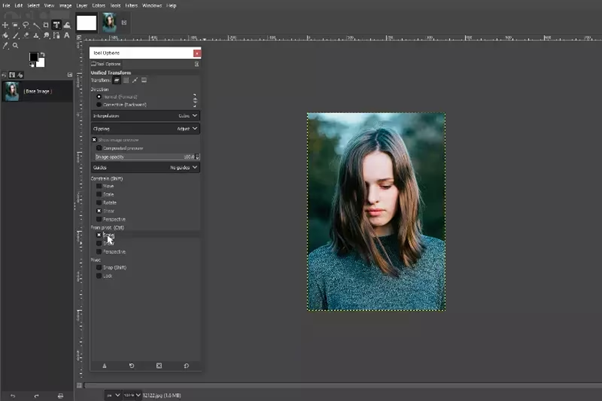The height and width of the screenshot is (401, 602).
Task: Open Tool Options panel configuration menu
Action: (x=197, y=64)
